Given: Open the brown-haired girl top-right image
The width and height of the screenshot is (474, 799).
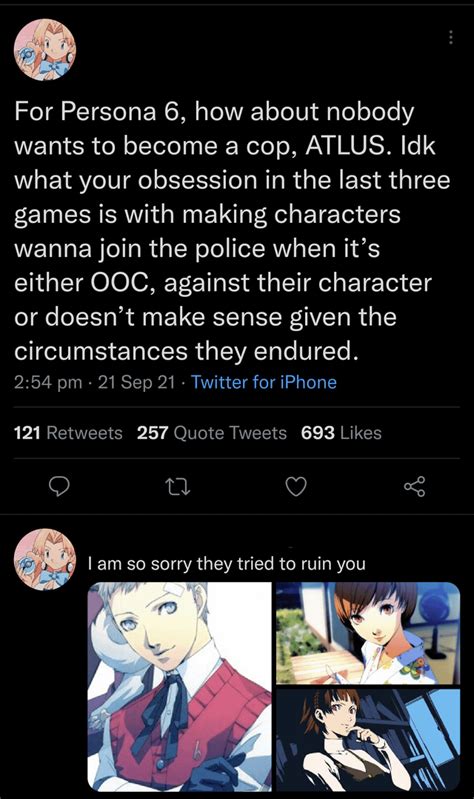Looking at the screenshot, I should point(368,633).
